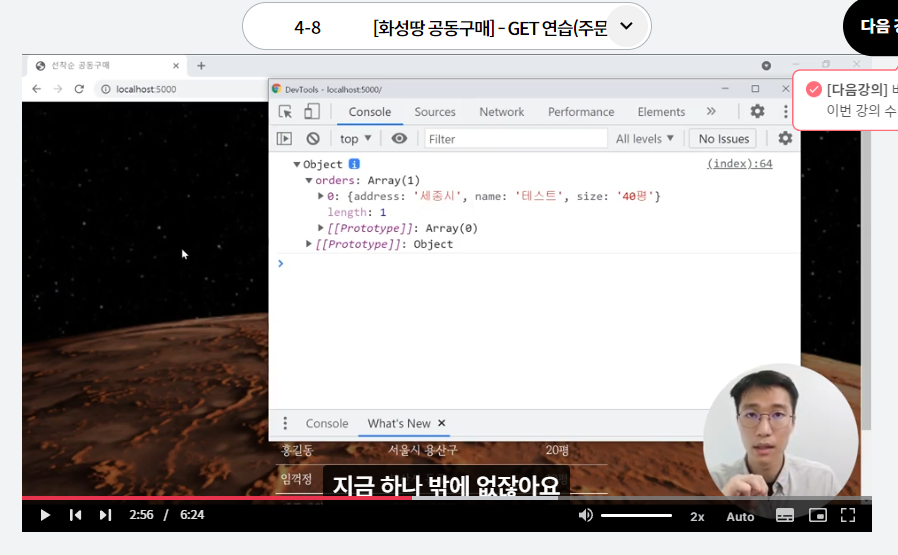This screenshot has height=555, width=898.
Task: Open drawer three-dot menu
Action: (x=285, y=423)
